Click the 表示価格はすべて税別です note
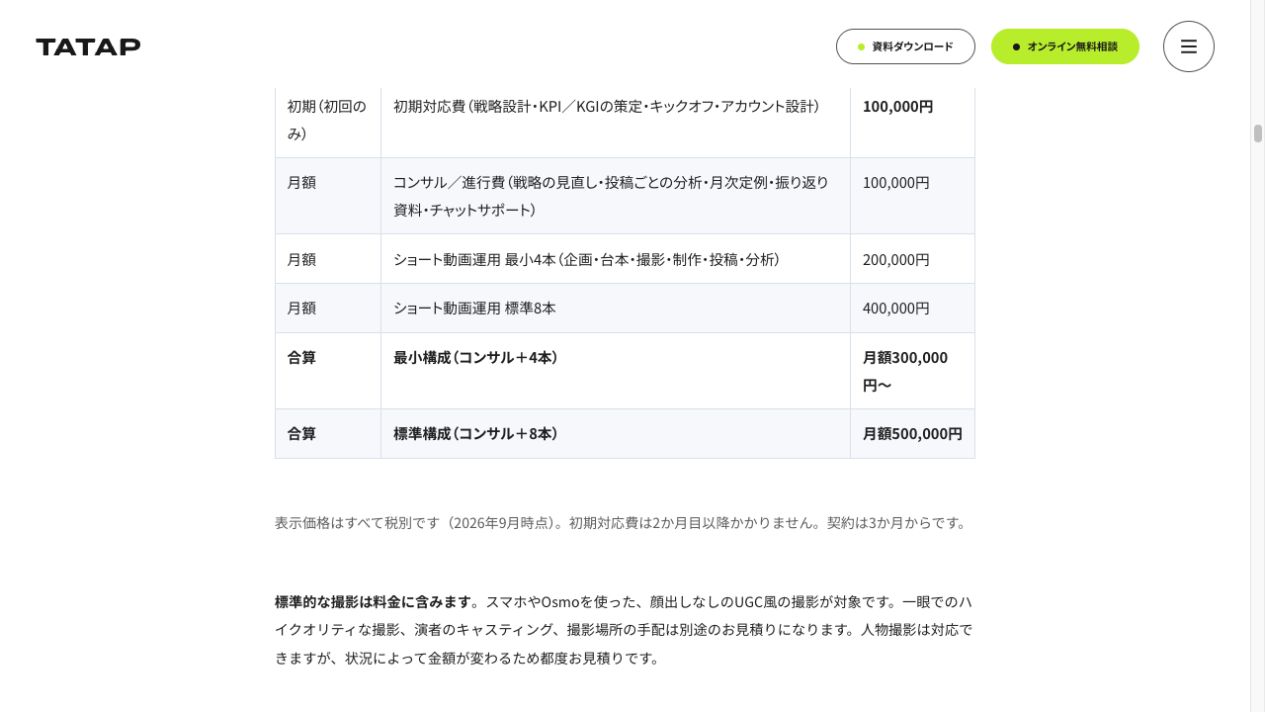Image resolution: width=1265 pixels, height=712 pixels. [x=621, y=522]
